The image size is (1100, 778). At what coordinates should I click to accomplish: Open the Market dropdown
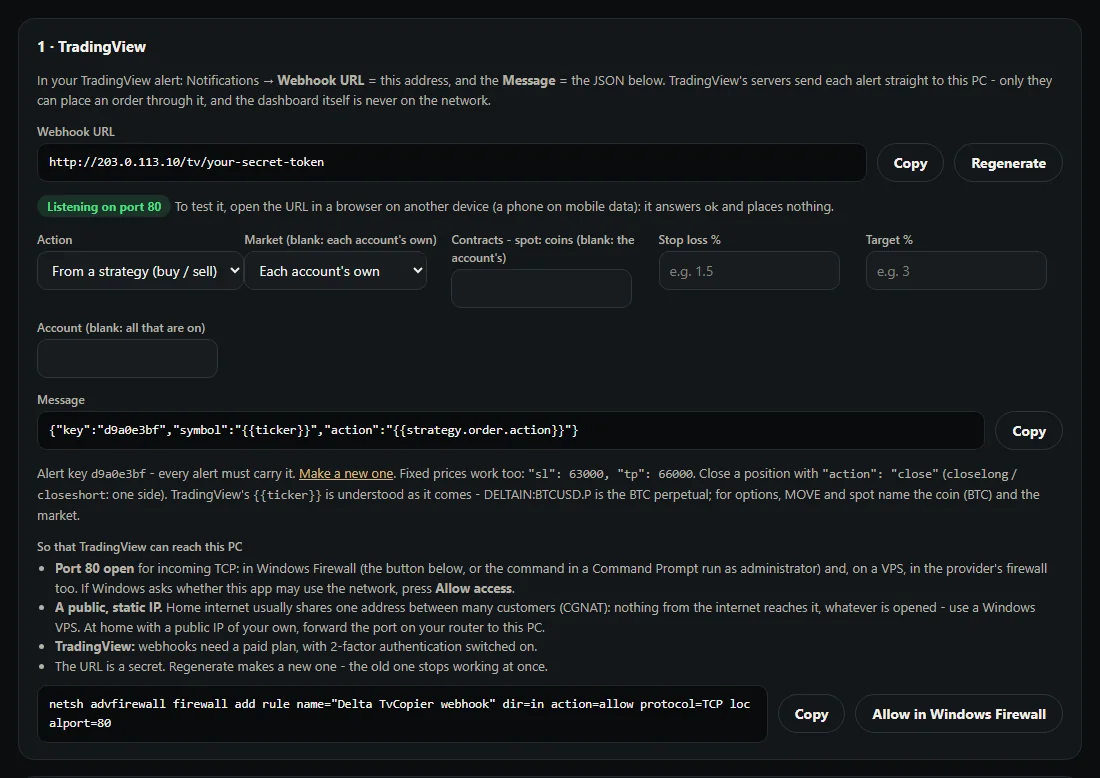[335, 271]
